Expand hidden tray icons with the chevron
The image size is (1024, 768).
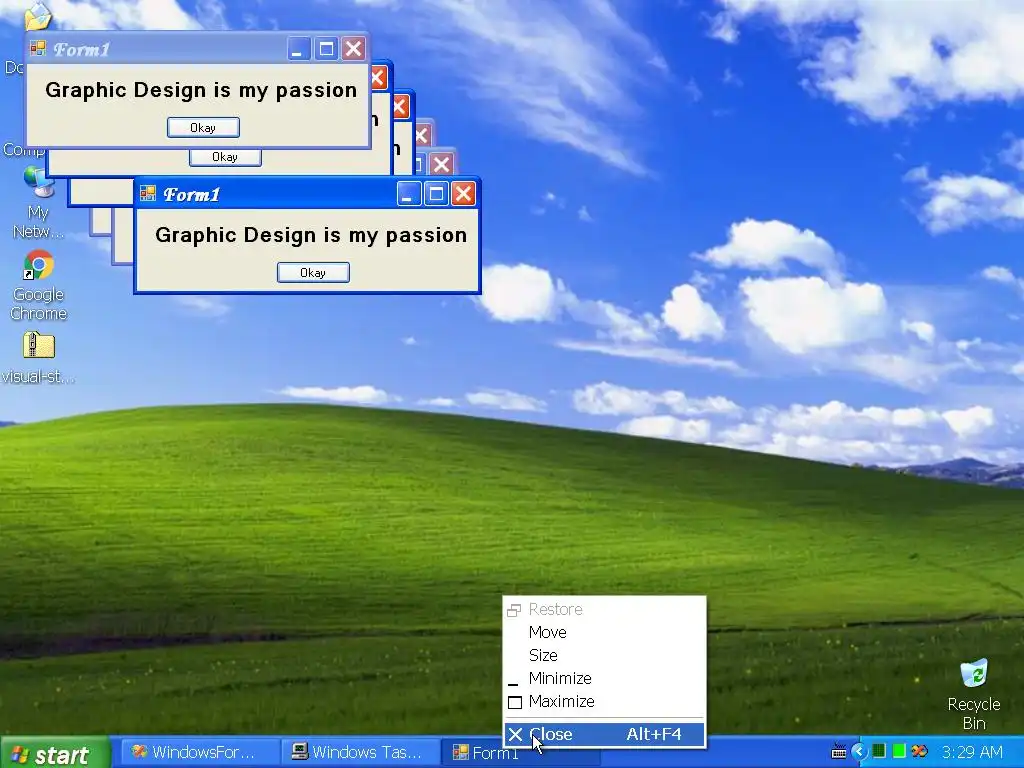[x=859, y=752]
